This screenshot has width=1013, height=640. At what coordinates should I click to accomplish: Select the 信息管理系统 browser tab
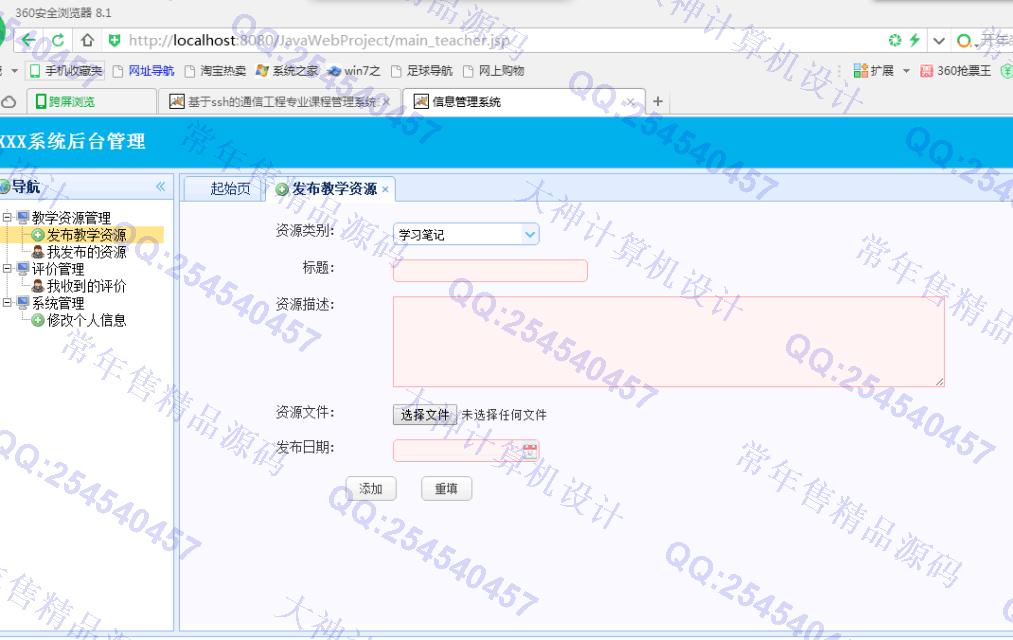523,101
